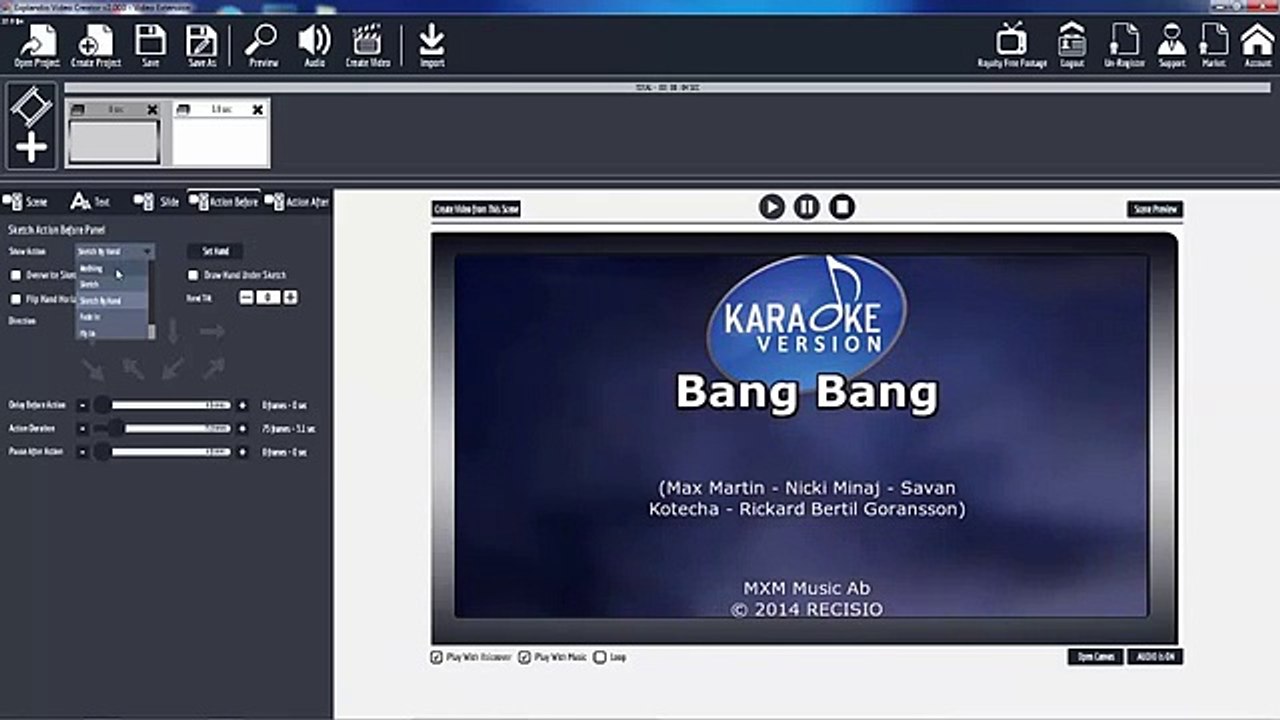The height and width of the screenshot is (720, 1280).
Task: Toggle the checkbox below Show Action label
Action: click(x=15, y=275)
